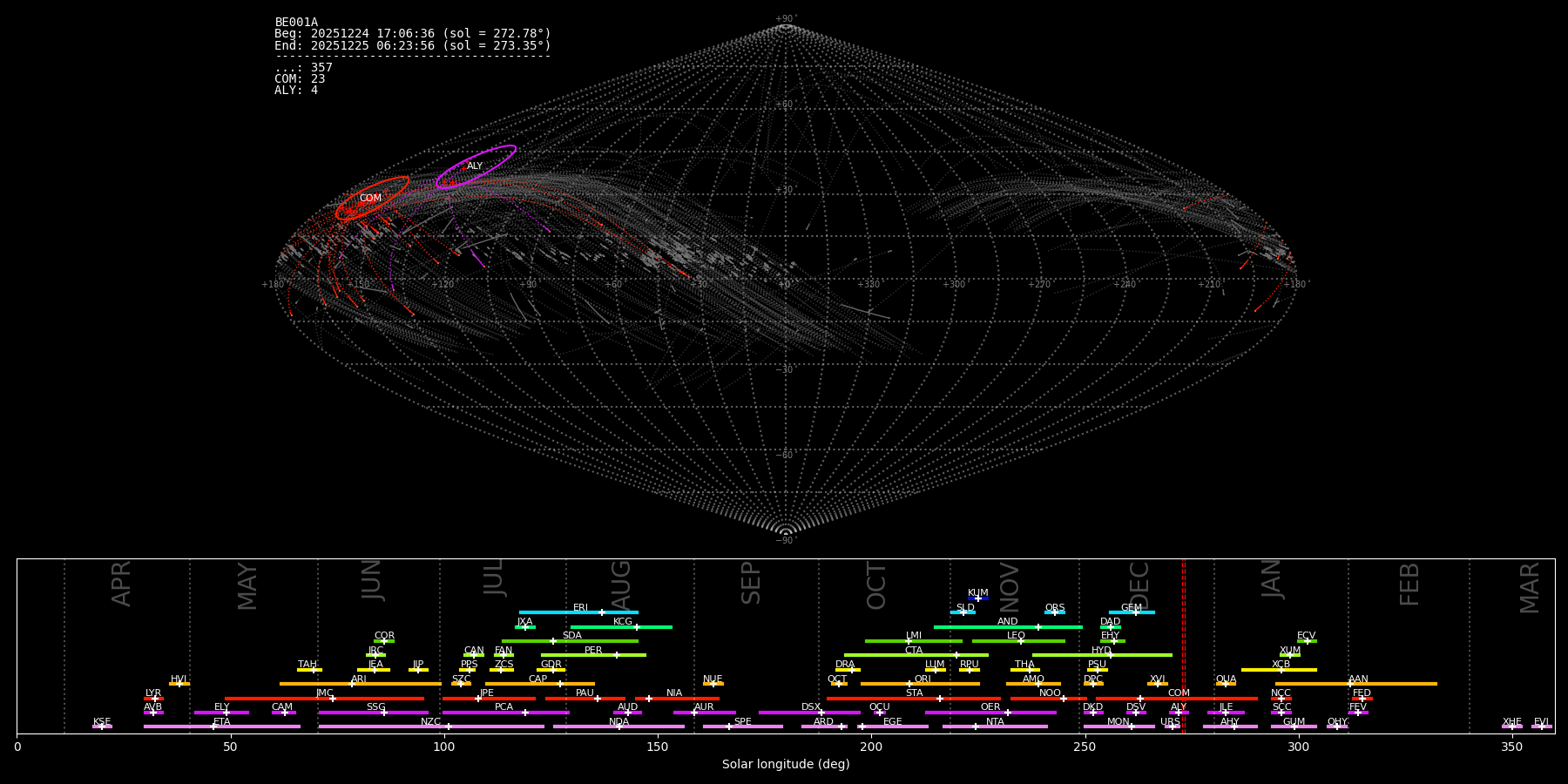The height and width of the screenshot is (784, 1568).
Task: Select the SDA shower bar
Action: click(570, 641)
